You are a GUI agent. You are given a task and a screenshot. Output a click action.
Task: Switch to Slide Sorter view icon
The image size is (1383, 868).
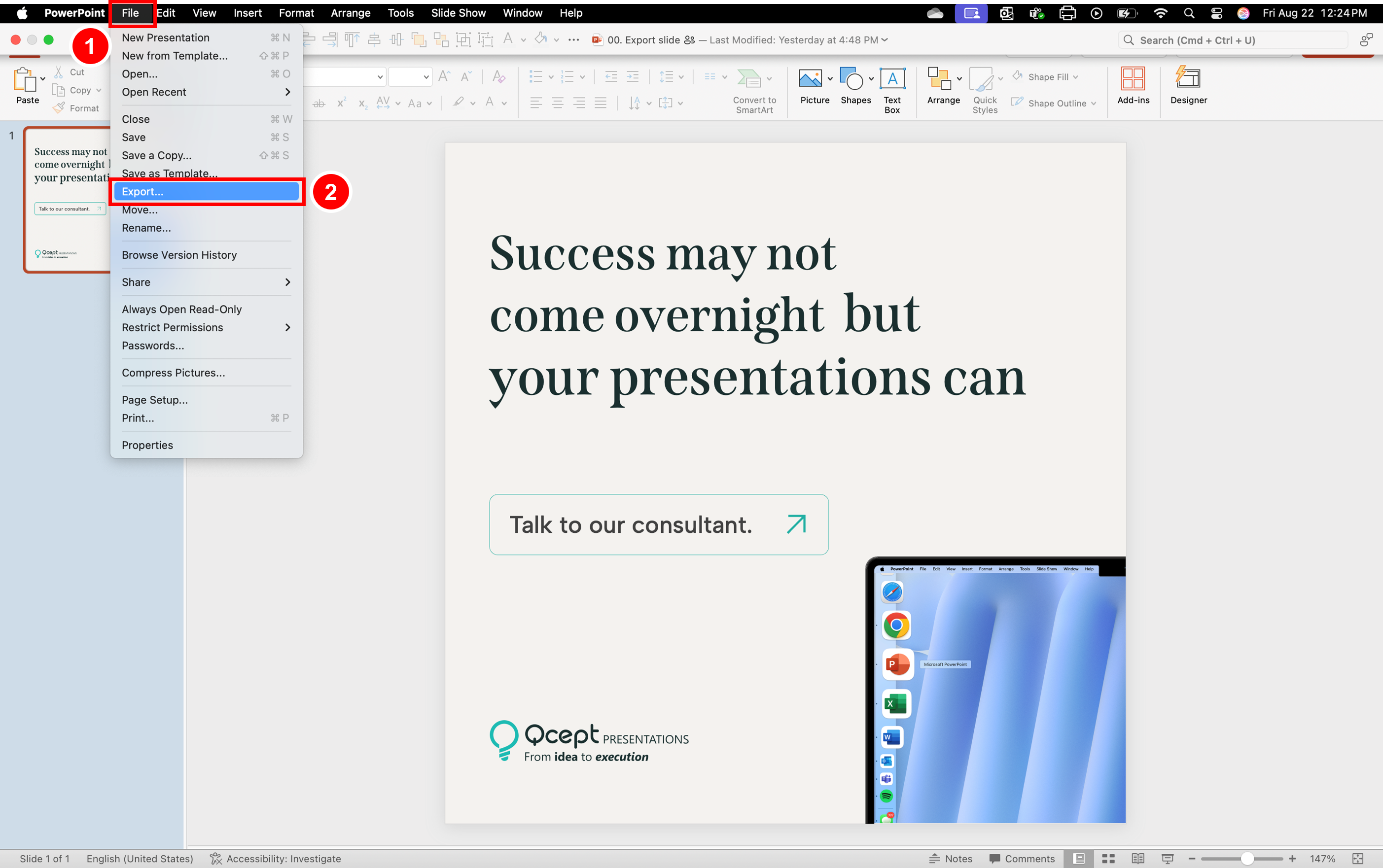point(1108,858)
